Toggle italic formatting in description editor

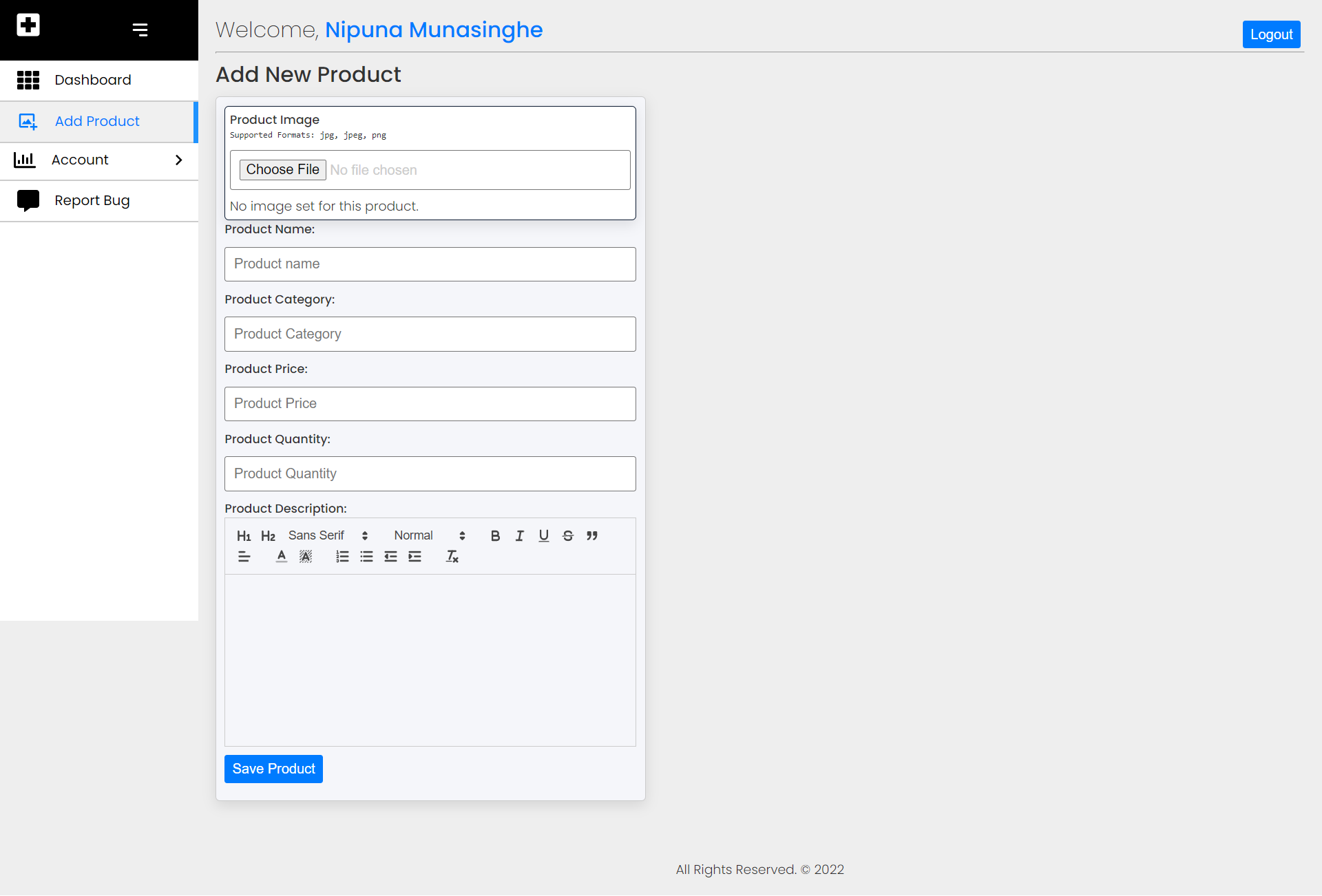520,536
